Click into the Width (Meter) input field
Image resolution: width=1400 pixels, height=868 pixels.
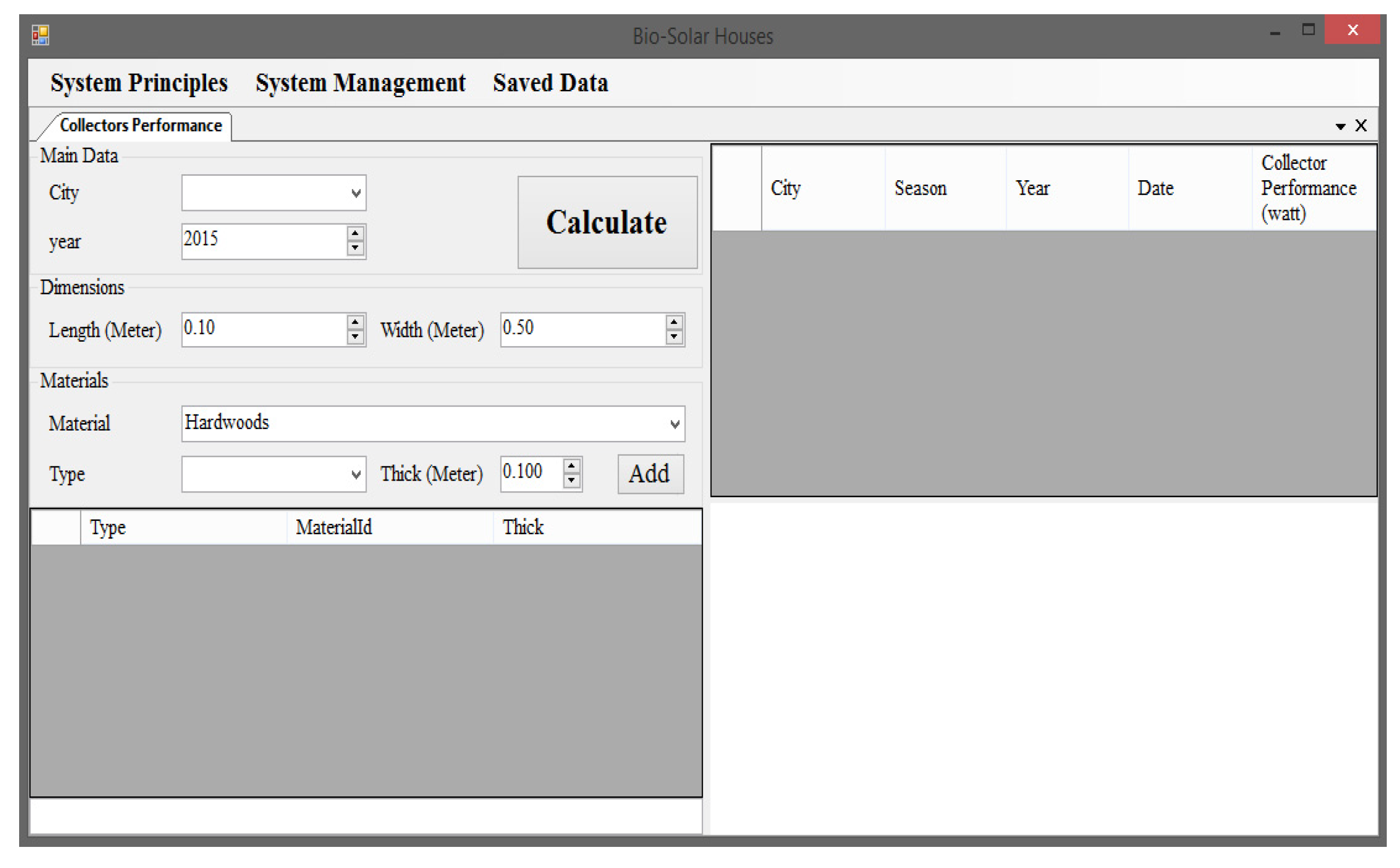point(581,329)
